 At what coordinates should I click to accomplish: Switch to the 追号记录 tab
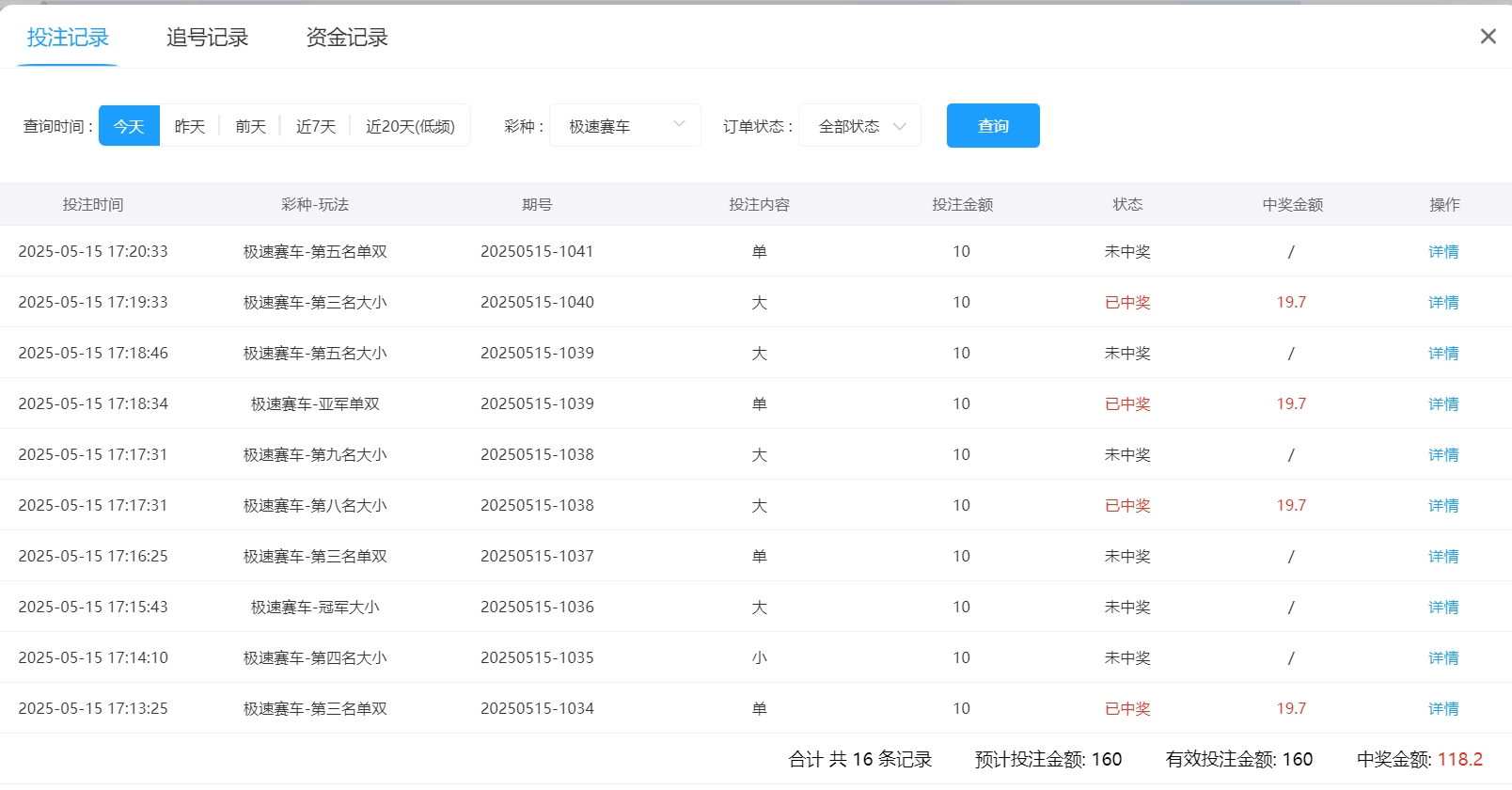(207, 38)
